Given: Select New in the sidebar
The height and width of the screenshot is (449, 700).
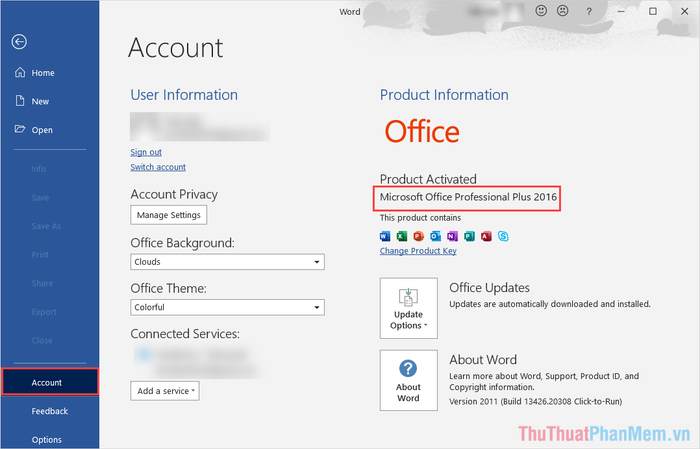Looking at the screenshot, I should pos(50,101).
